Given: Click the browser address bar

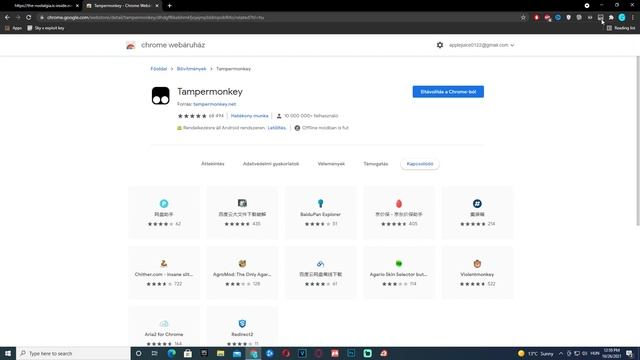Looking at the screenshot, I should click(x=278, y=18).
